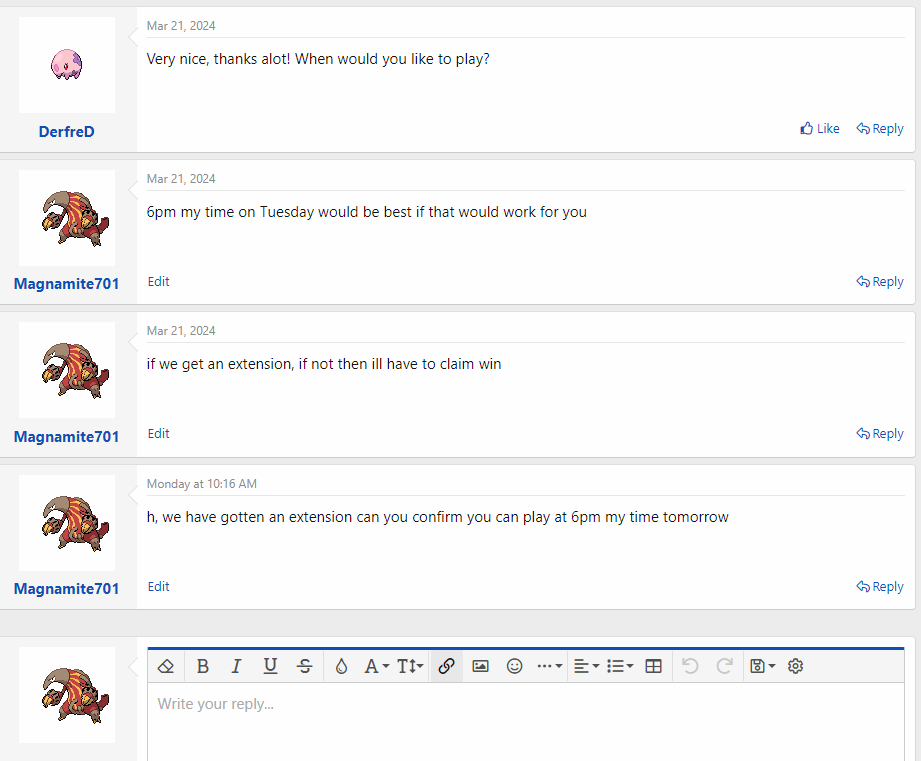
Task: Expand the more options ellipsis menu
Action: coord(549,666)
